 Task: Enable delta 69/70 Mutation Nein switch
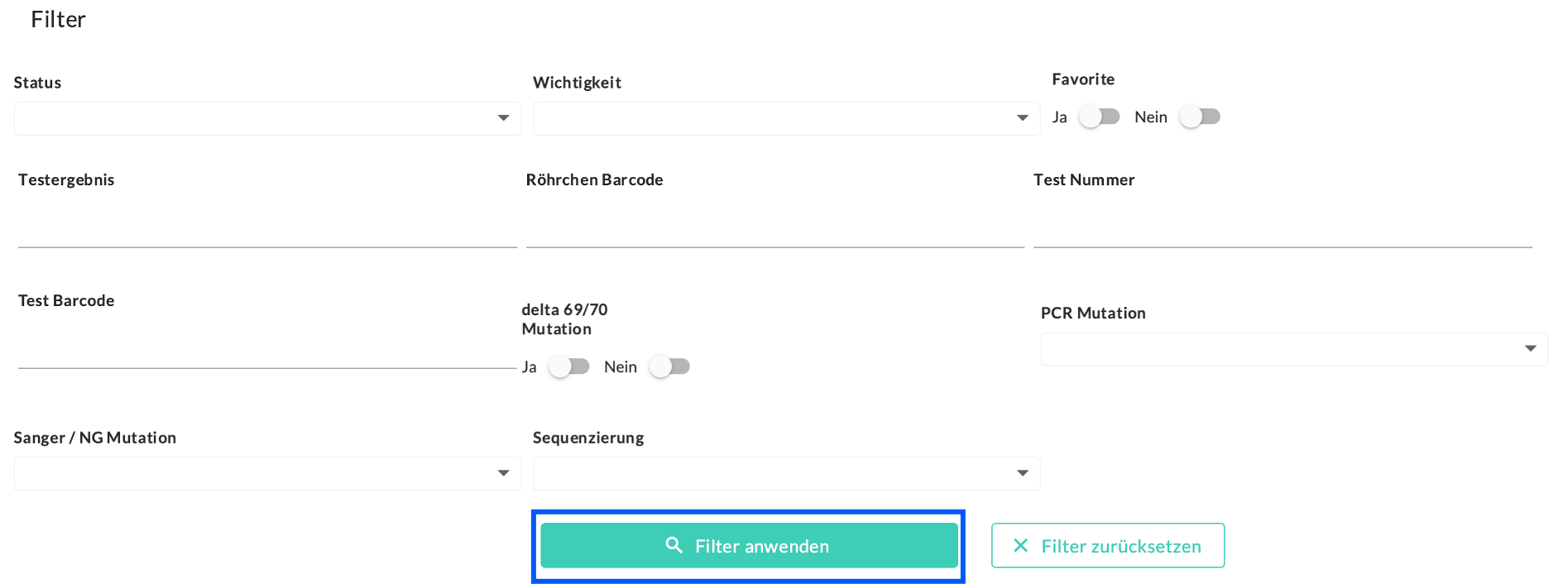tap(669, 366)
